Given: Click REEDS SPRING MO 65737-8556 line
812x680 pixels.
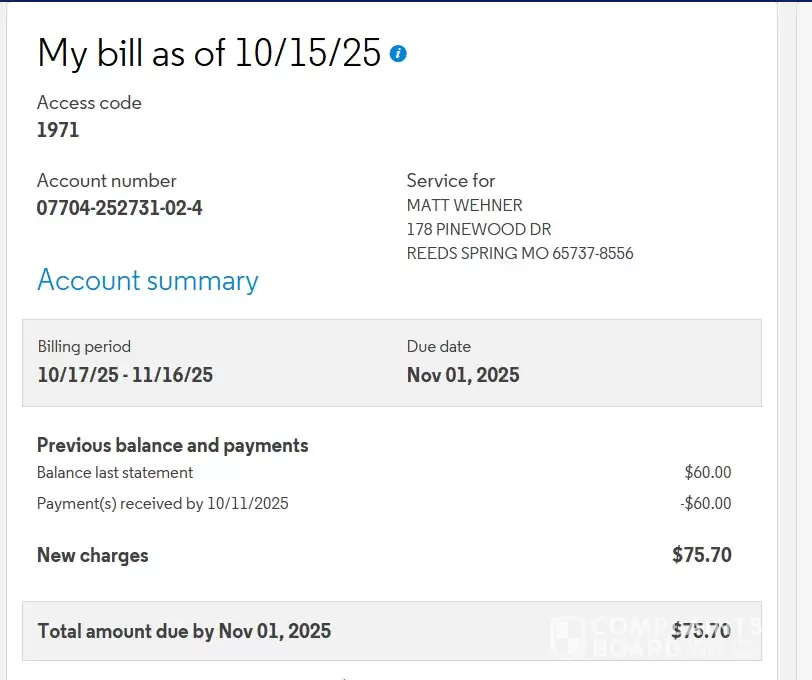Looking at the screenshot, I should [x=519, y=253].
